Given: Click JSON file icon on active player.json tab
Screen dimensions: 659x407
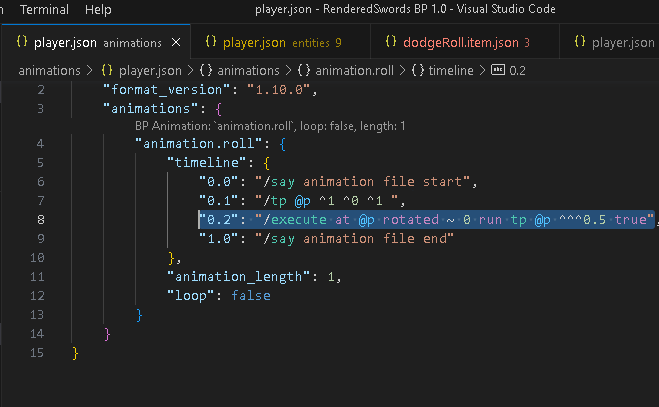Looking at the screenshot, I should [x=22, y=42].
